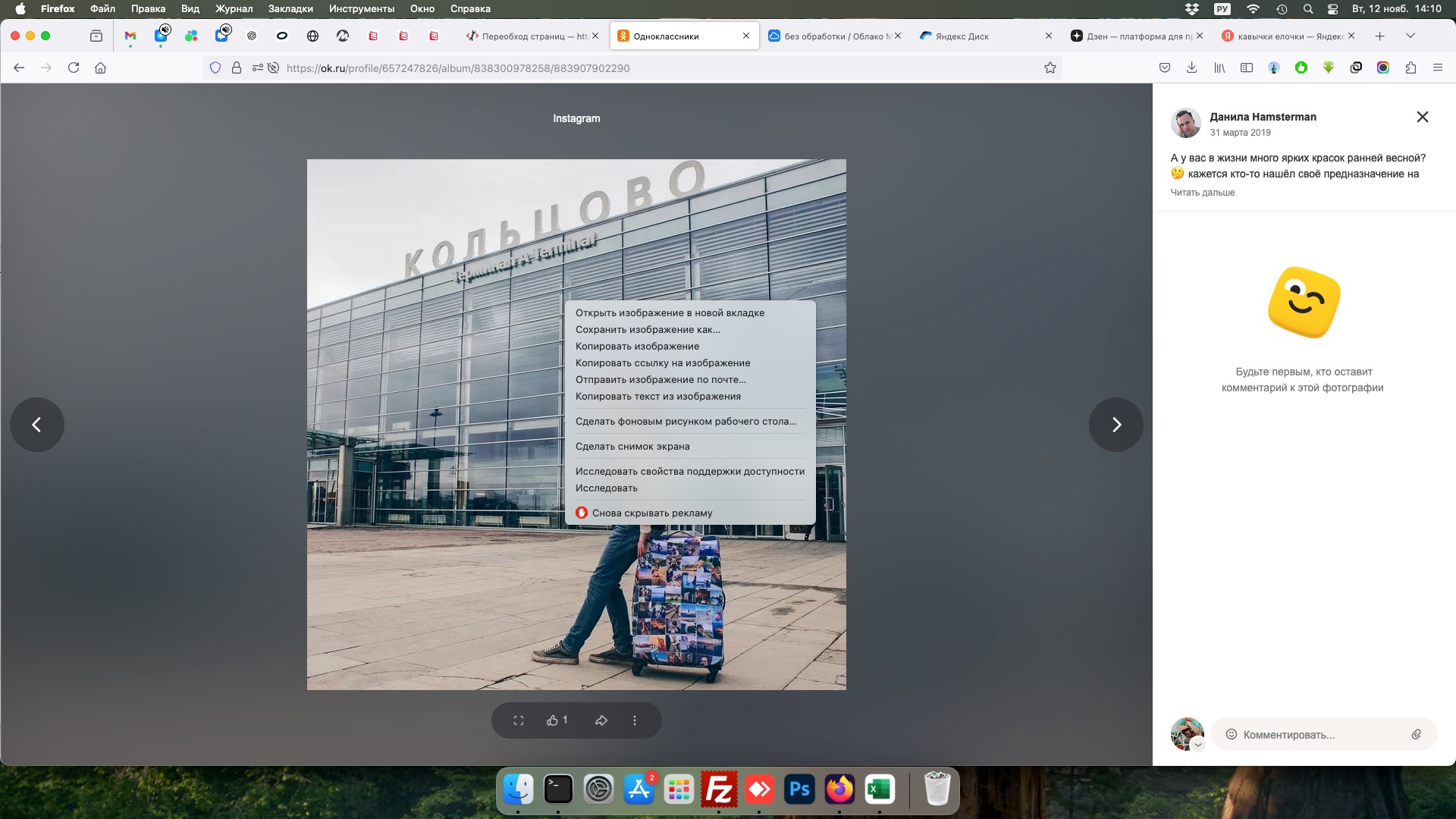The image size is (1456, 819).
Task: Open the library bookshelf icon
Action: click(x=1219, y=67)
